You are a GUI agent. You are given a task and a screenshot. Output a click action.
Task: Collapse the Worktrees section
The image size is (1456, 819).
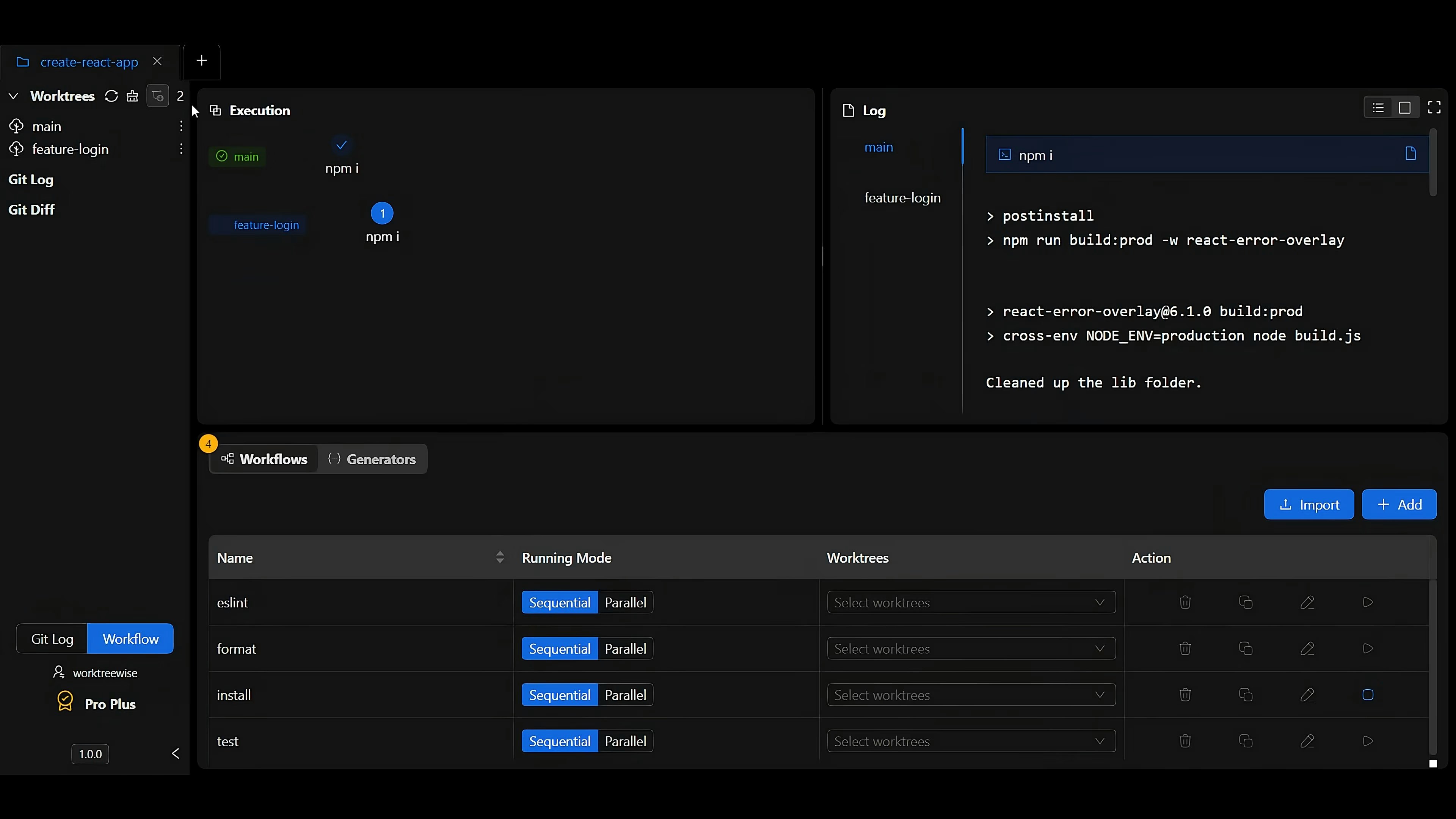point(14,96)
